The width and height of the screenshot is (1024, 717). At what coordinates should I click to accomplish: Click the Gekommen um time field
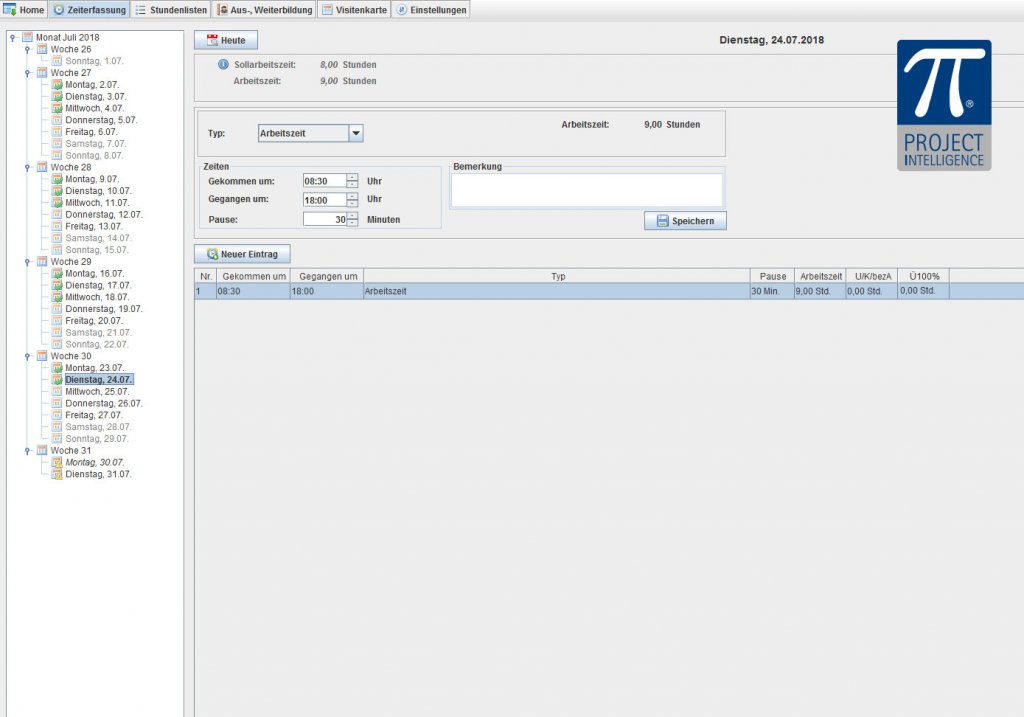325,181
